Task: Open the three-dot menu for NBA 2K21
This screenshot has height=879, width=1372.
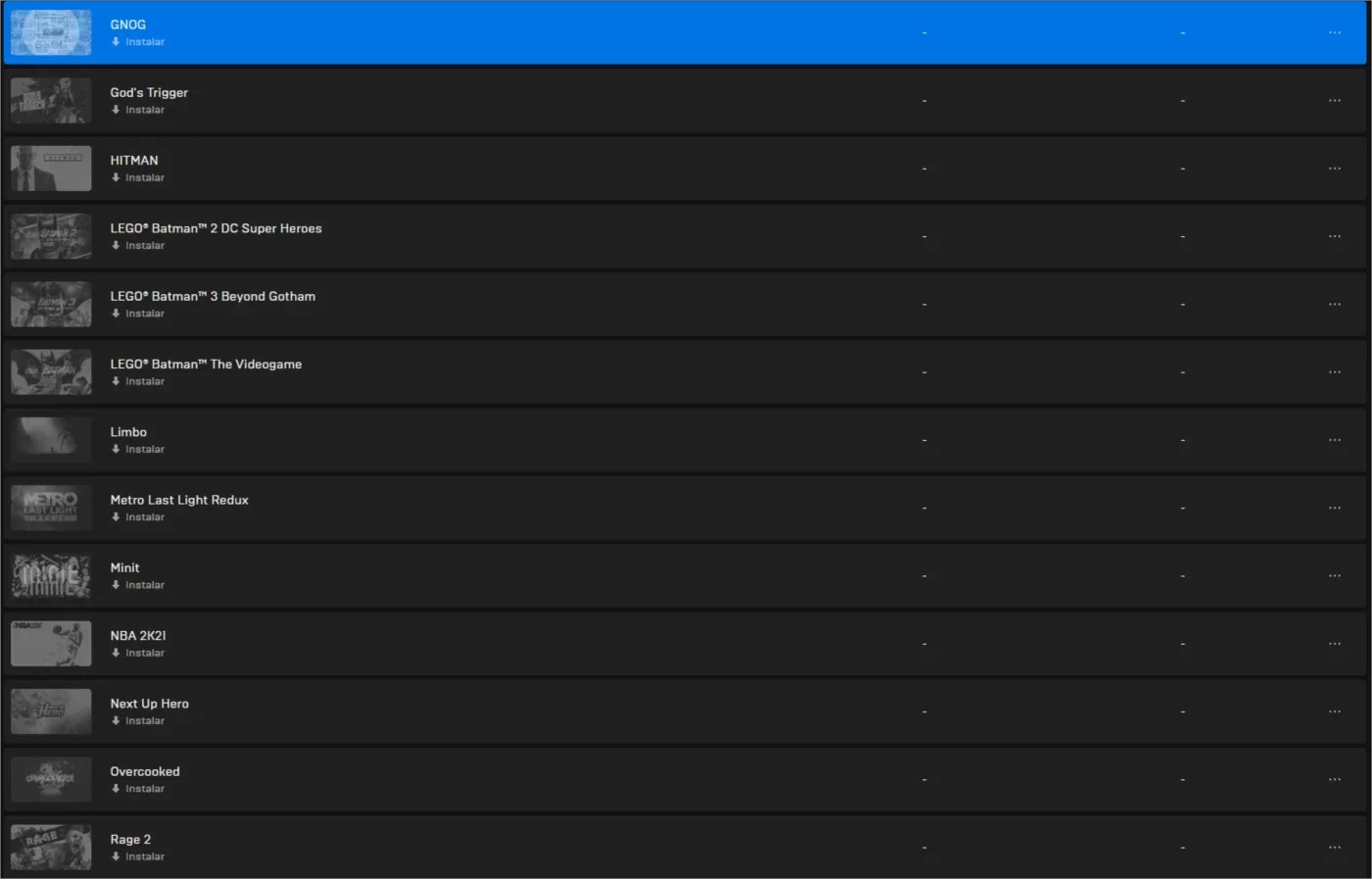Action: tap(1334, 643)
